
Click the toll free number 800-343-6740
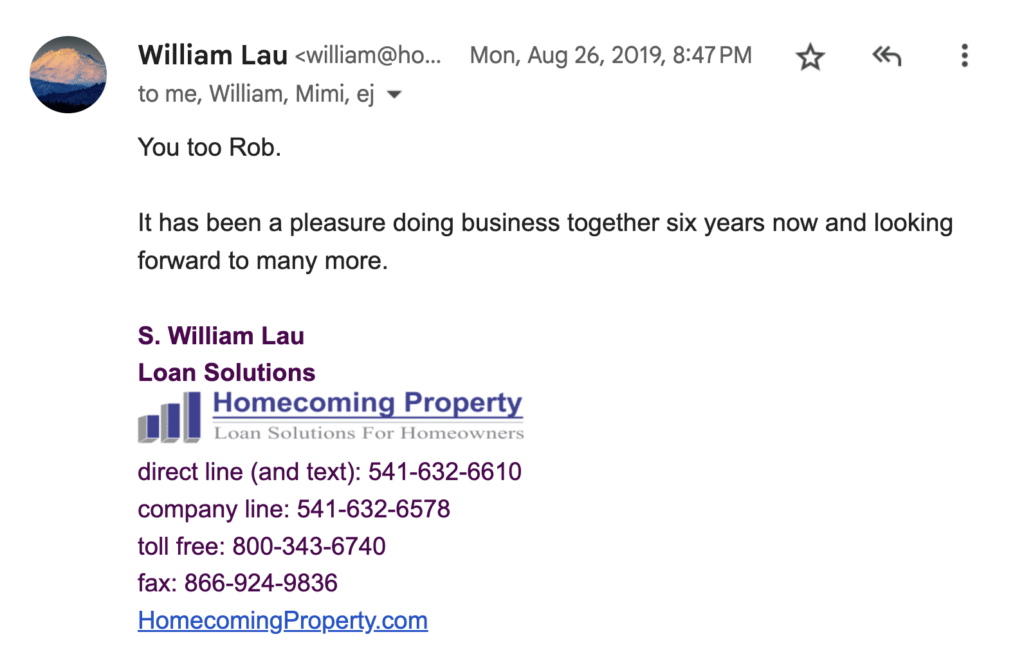[x=309, y=546]
